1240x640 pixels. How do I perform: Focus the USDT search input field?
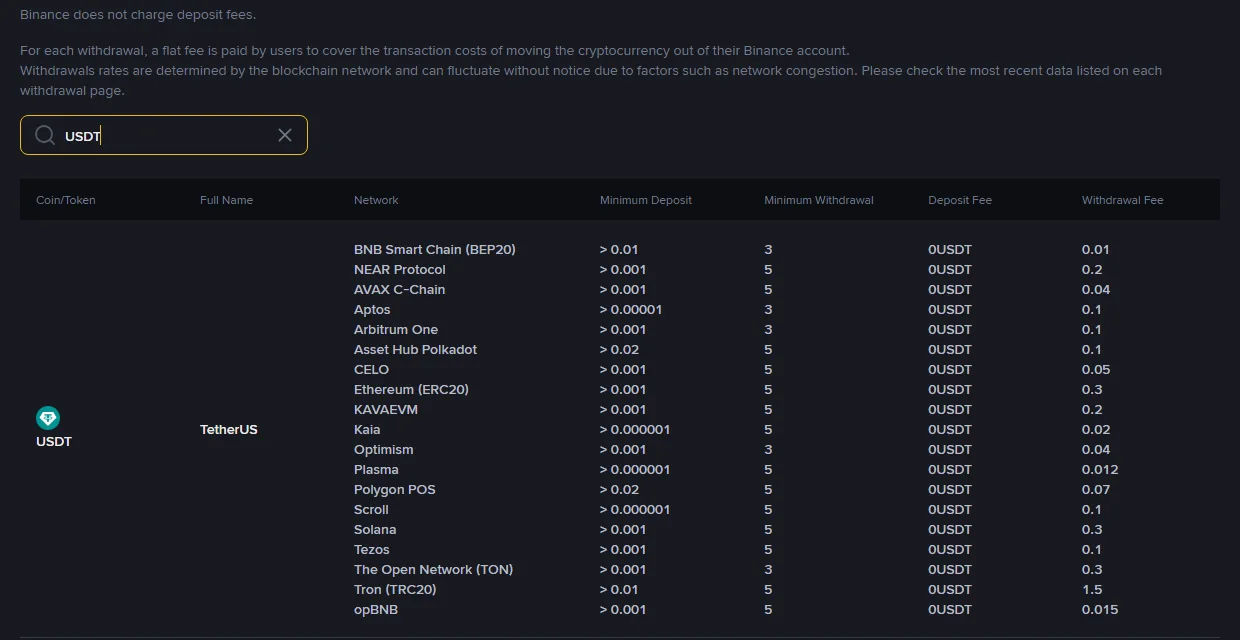(x=164, y=135)
